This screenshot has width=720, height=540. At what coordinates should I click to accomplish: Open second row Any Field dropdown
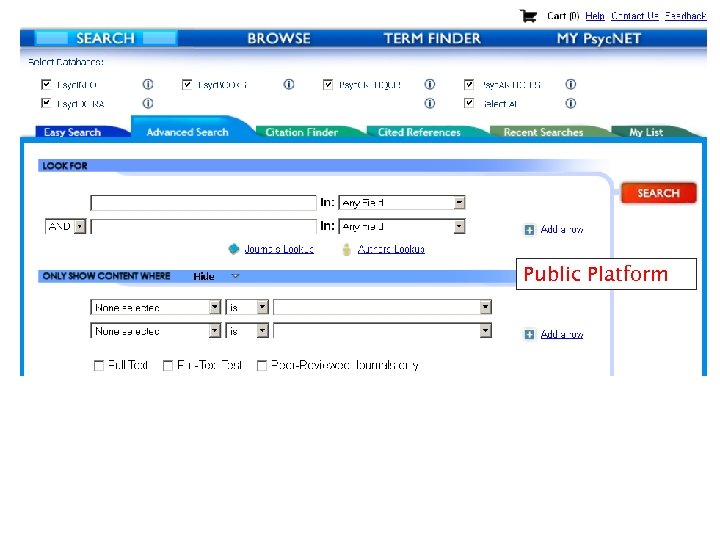[402, 226]
